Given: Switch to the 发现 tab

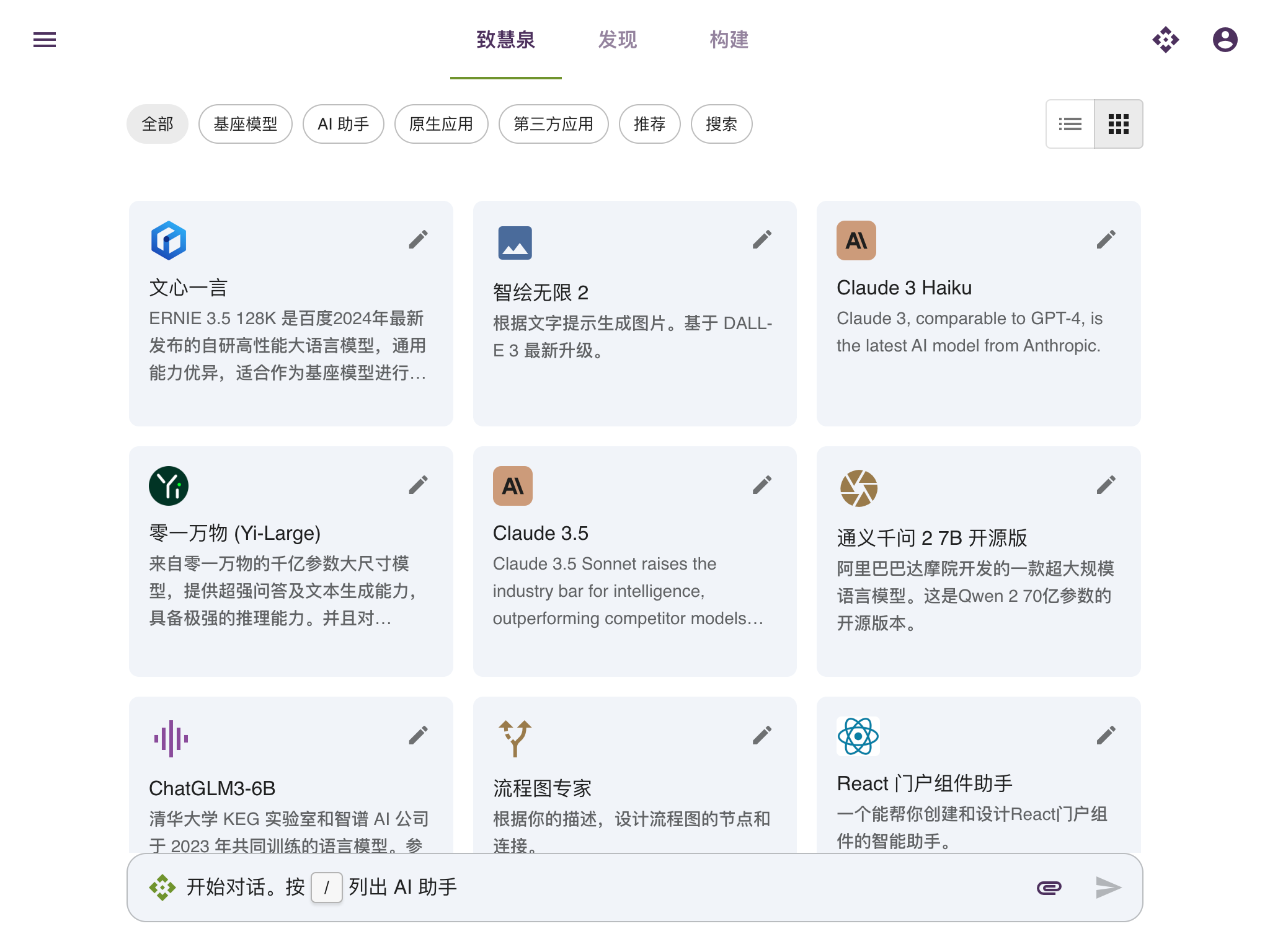Looking at the screenshot, I should click(618, 40).
